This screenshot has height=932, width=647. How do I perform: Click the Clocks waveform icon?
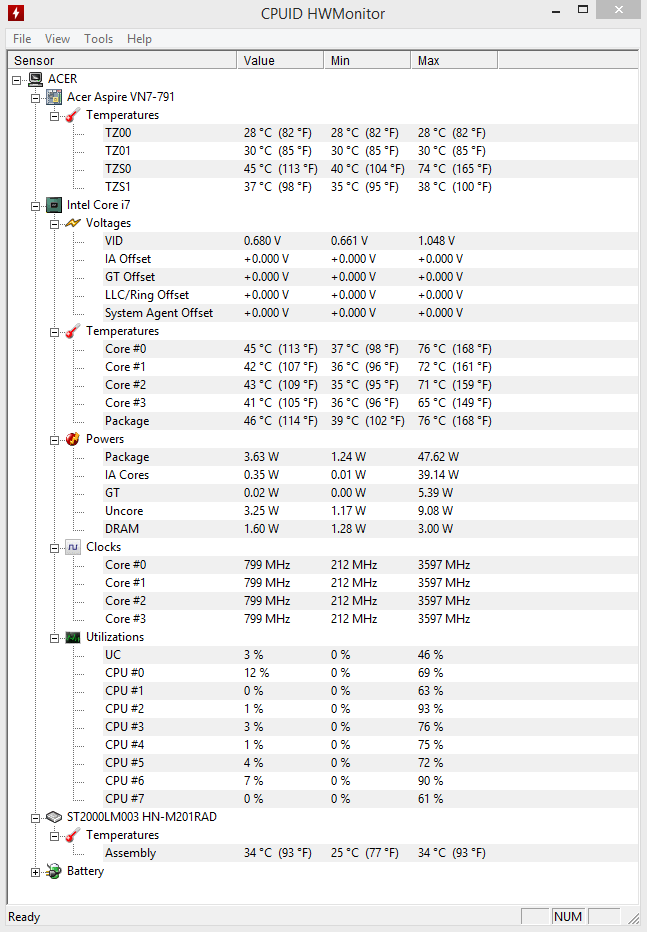pos(72,547)
